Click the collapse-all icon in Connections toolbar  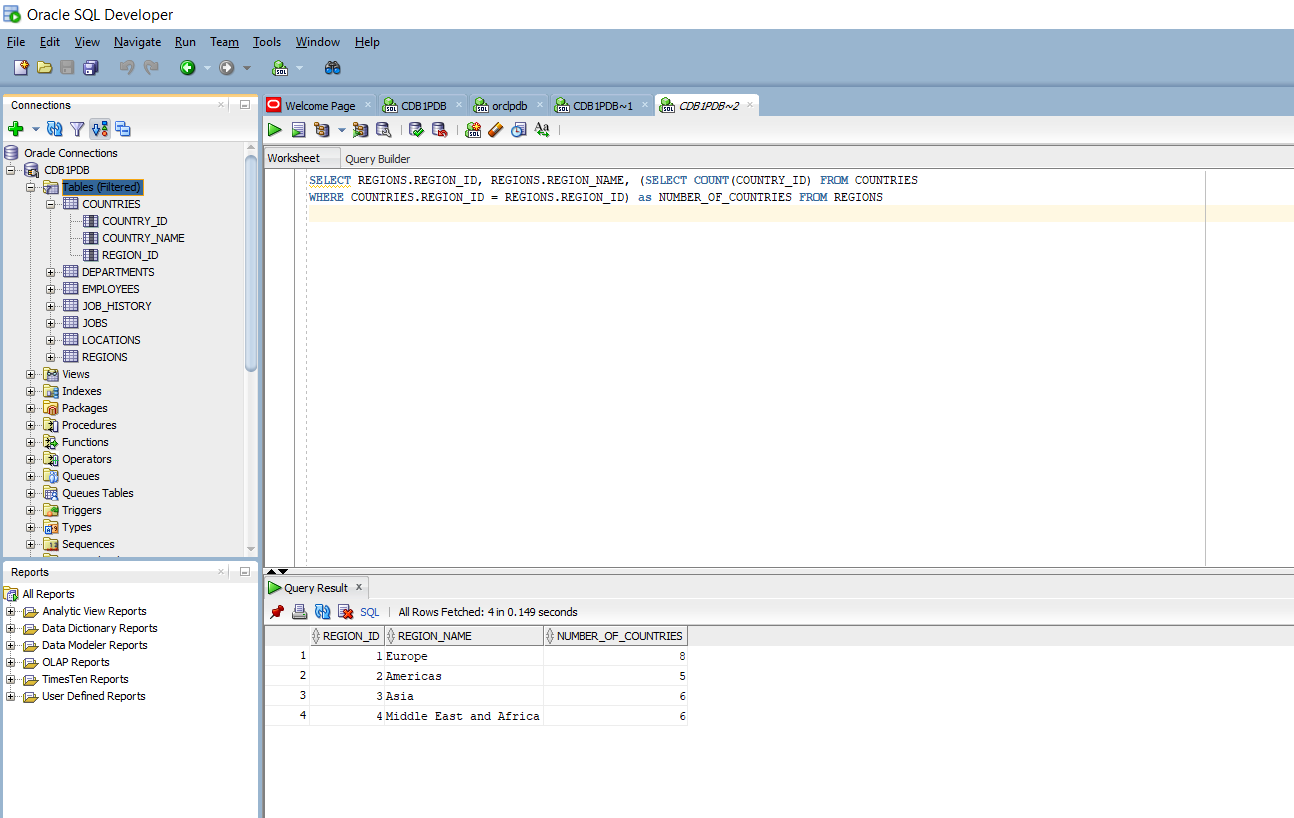(123, 129)
